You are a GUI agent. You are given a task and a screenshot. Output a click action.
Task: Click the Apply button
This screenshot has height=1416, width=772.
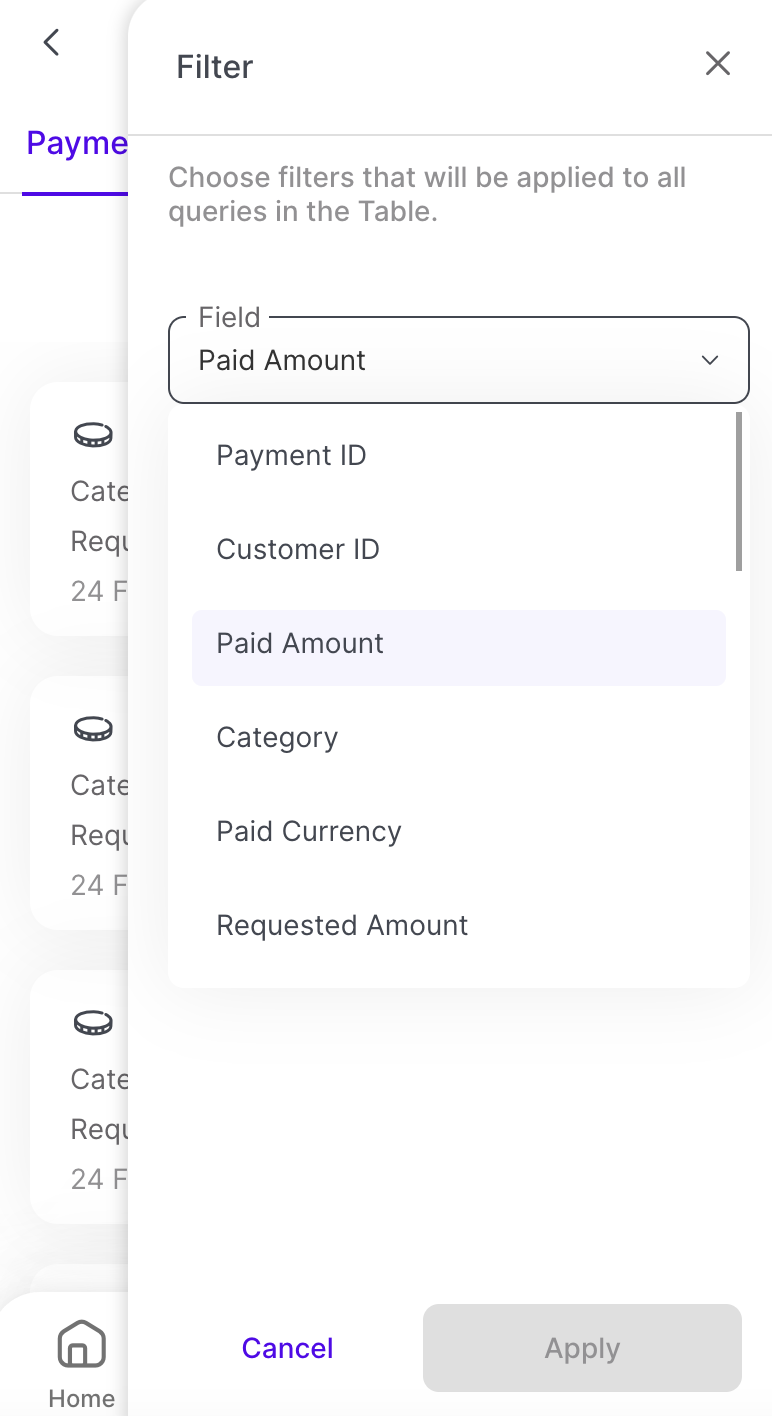point(582,1348)
